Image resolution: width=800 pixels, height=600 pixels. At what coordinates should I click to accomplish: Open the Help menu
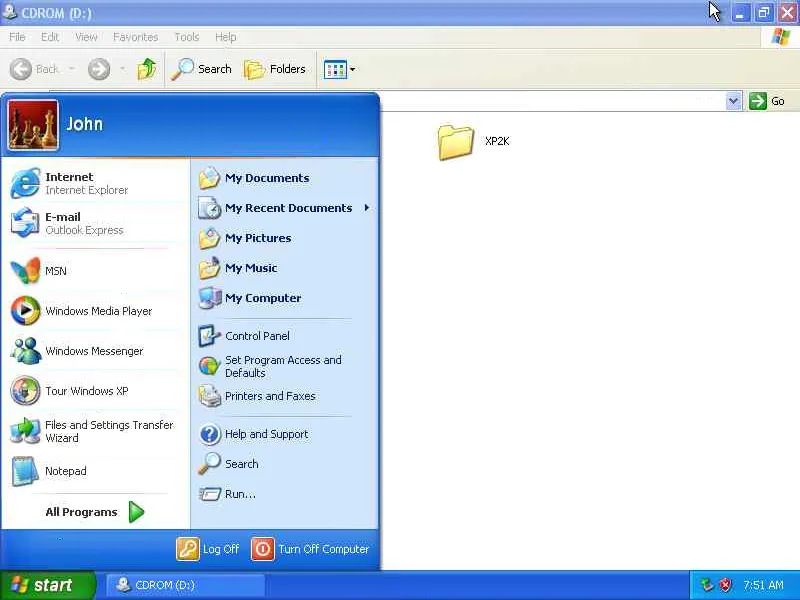[226, 37]
